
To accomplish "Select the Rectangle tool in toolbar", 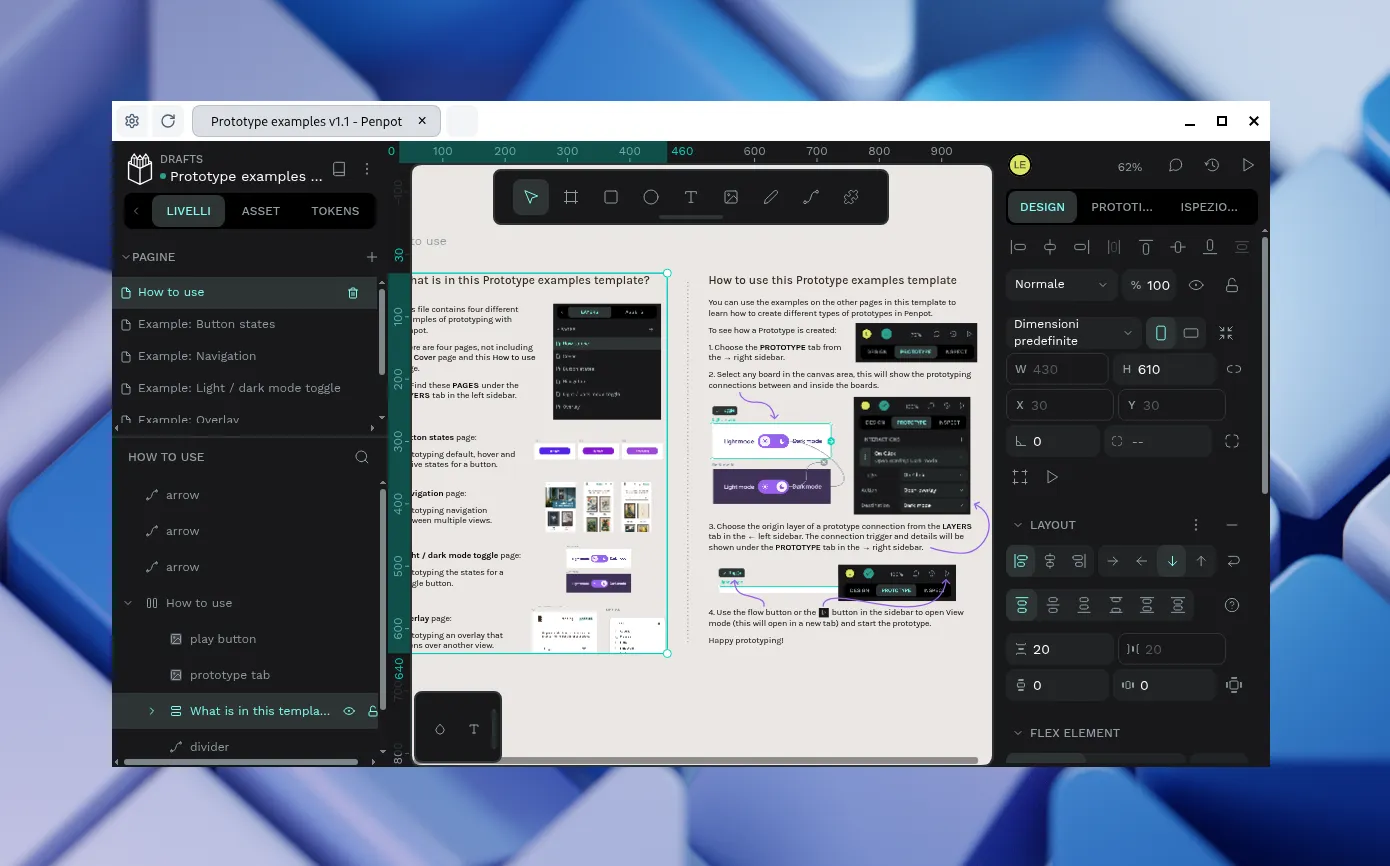I will [x=611, y=197].
